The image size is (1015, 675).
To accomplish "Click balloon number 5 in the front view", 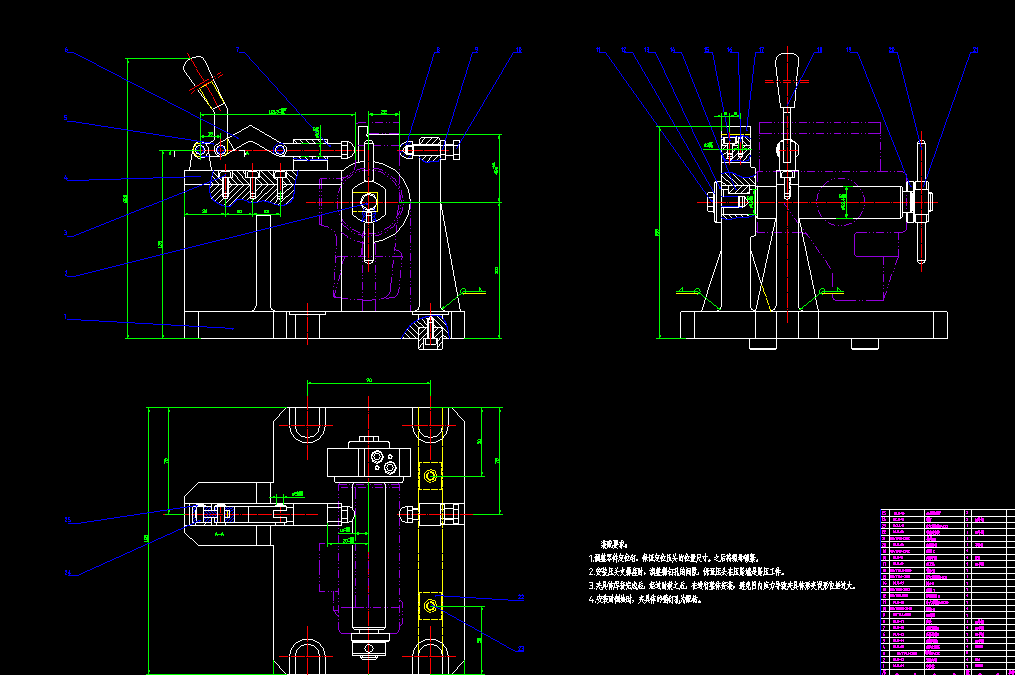I will point(65,118).
